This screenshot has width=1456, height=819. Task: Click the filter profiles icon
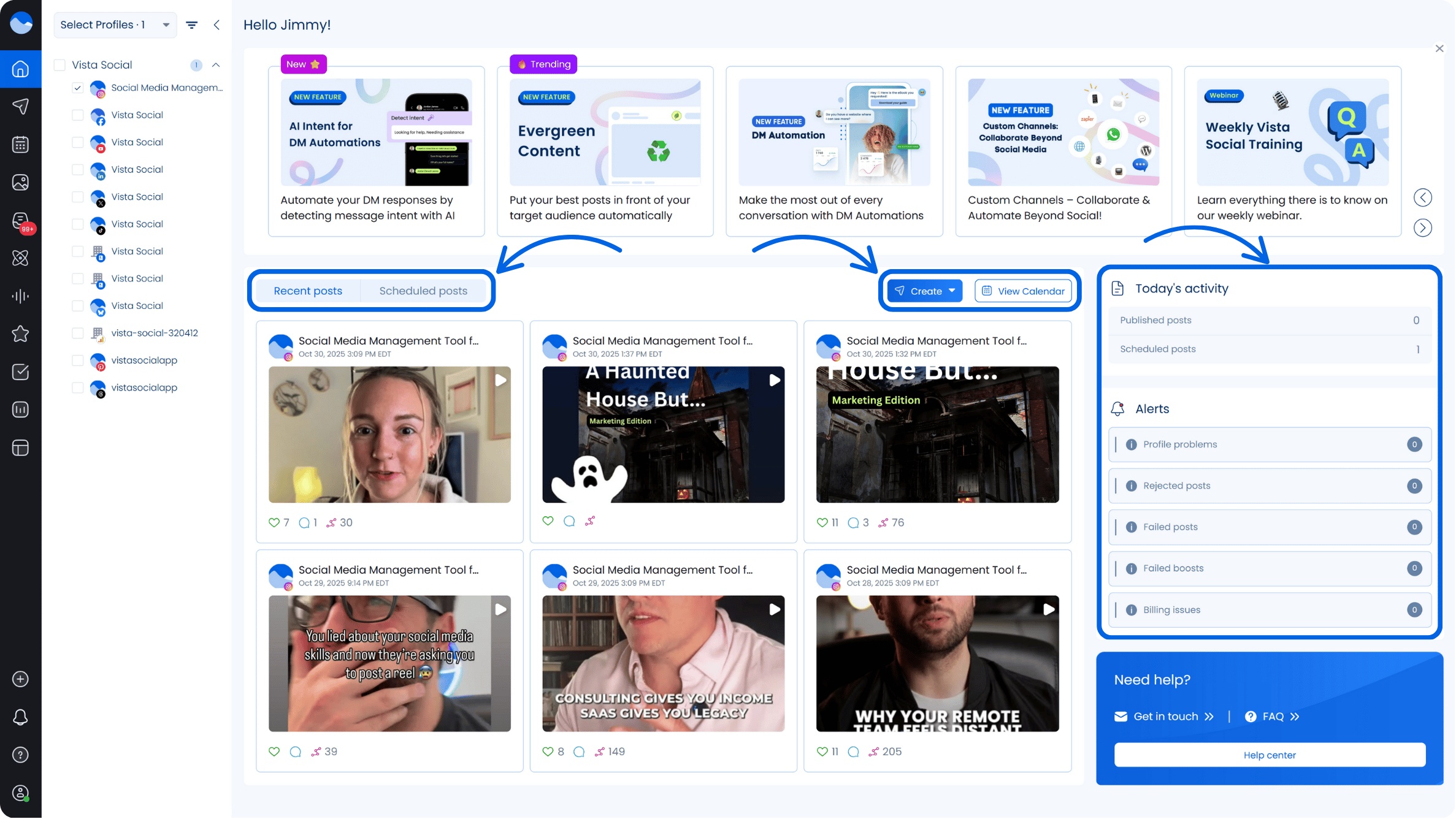pos(192,25)
